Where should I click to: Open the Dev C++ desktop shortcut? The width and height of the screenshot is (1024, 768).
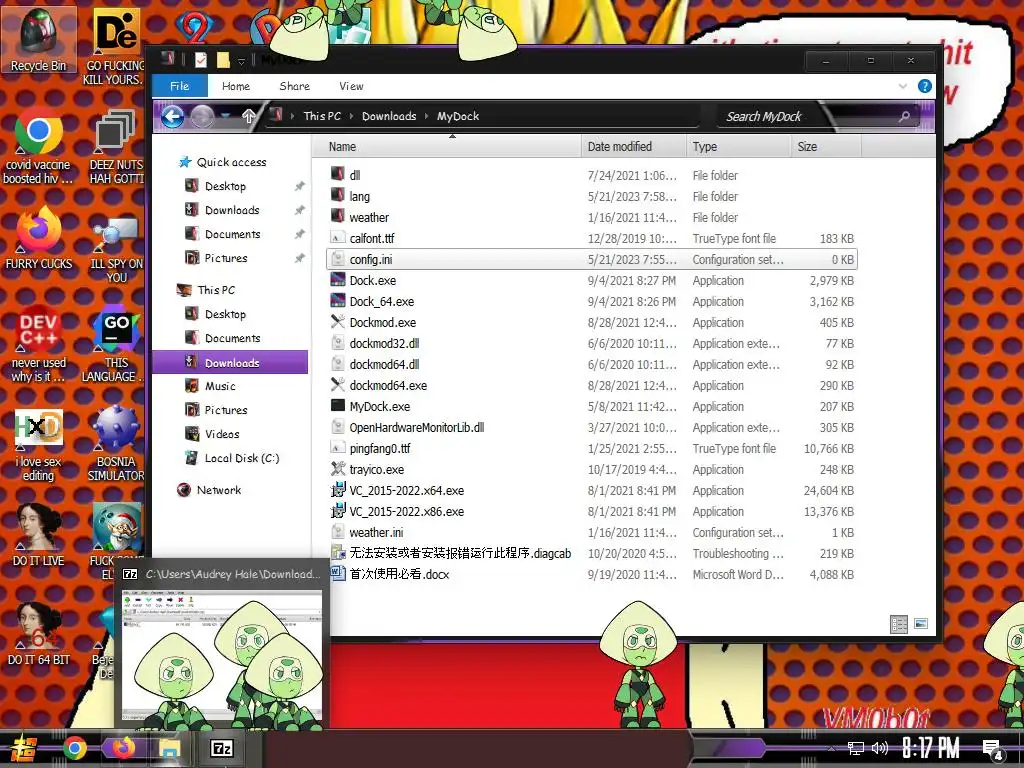pos(39,344)
